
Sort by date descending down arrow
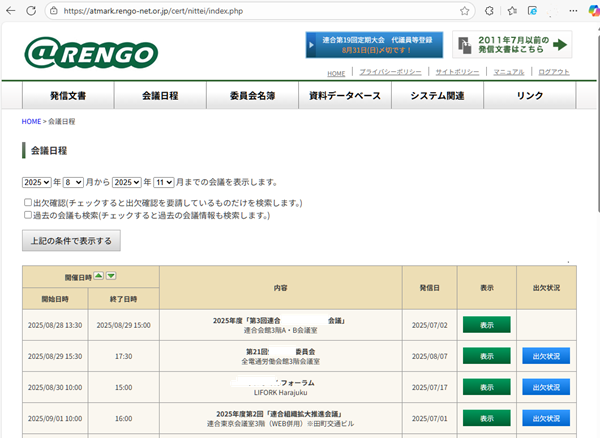[x=111, y=276]
